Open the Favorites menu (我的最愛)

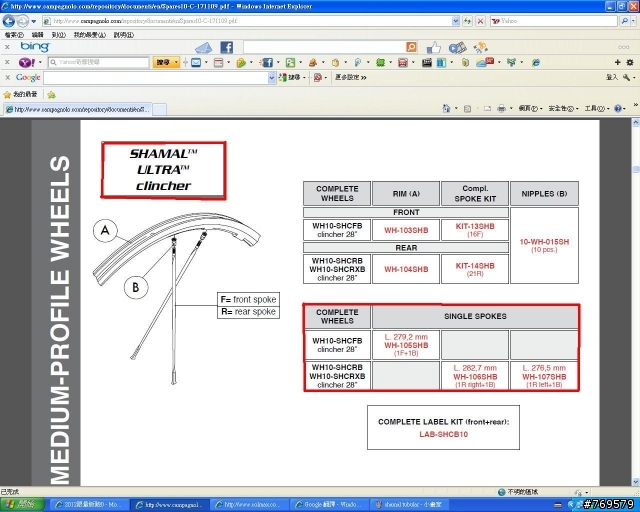point(89,35)
